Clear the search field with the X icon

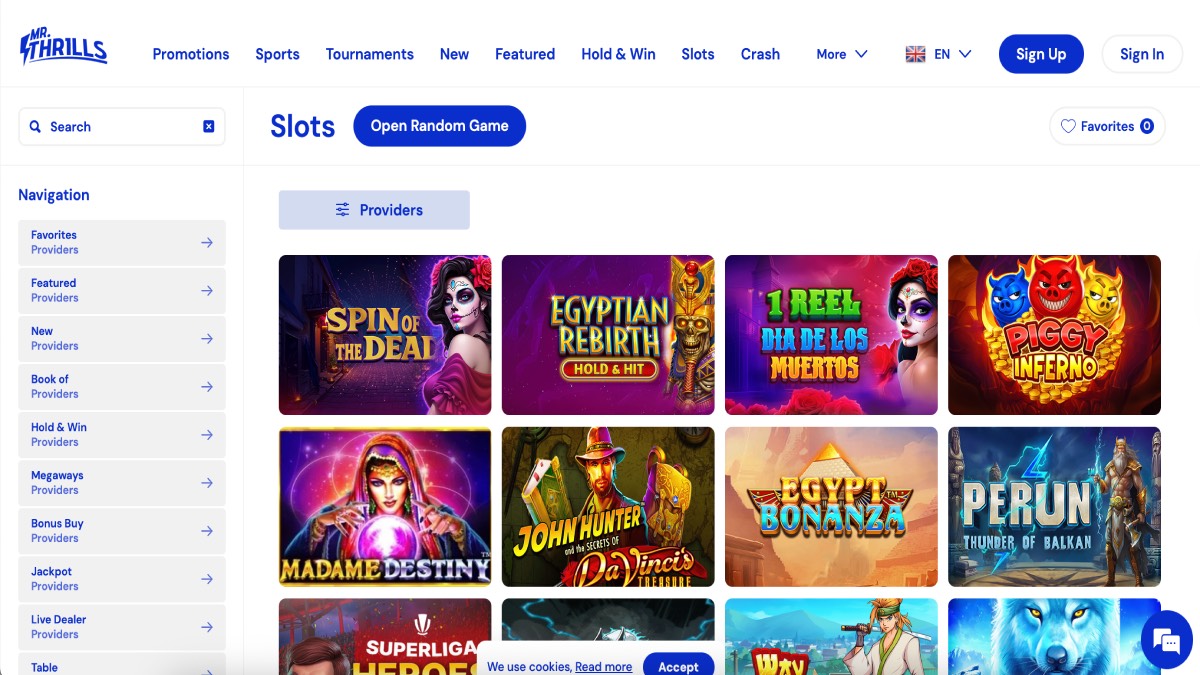click(208, 127)
